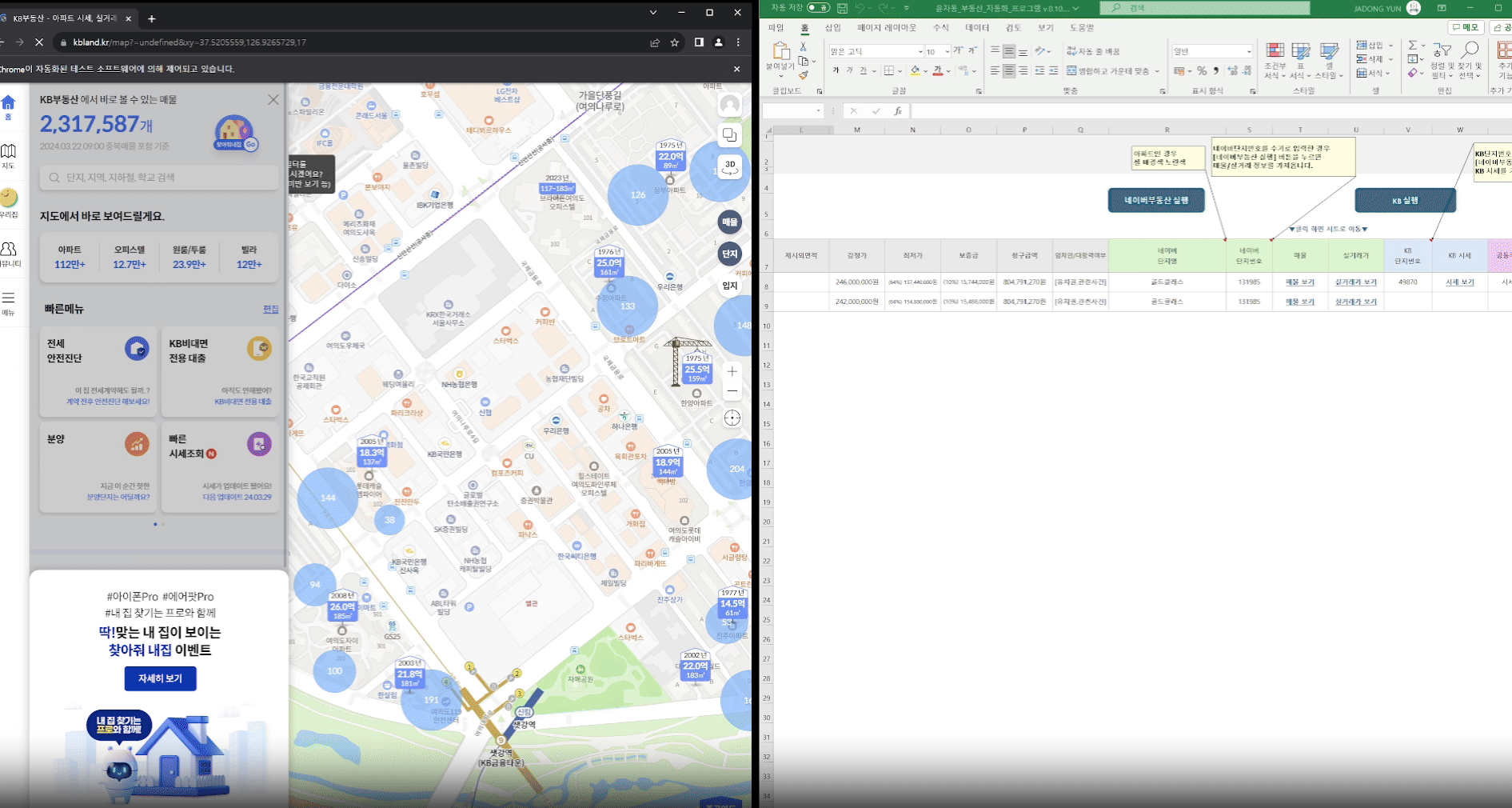The width and height of the screenshot is (1512, 808).
Task: Click the percent style icon in Excel
Action: click(x=1201, y=71)
